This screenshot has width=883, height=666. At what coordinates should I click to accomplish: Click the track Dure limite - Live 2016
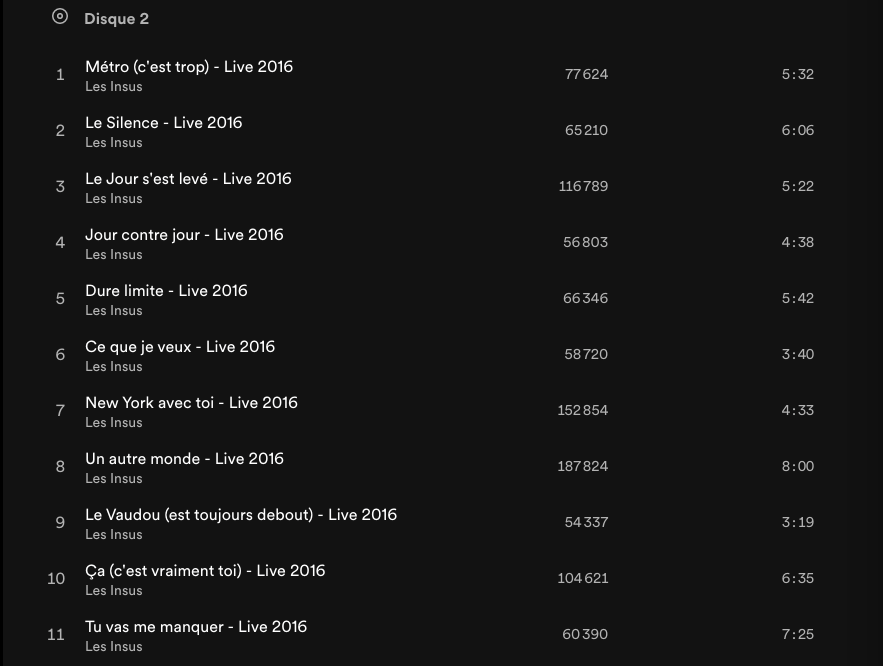166,291
